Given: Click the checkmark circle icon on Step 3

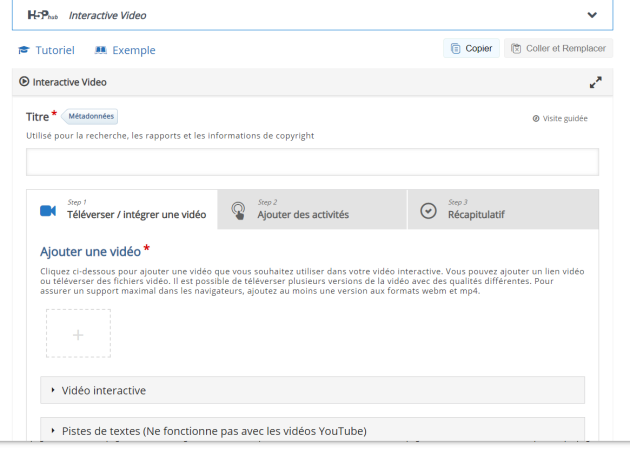Looking at the screenshot, I should 428,210.
